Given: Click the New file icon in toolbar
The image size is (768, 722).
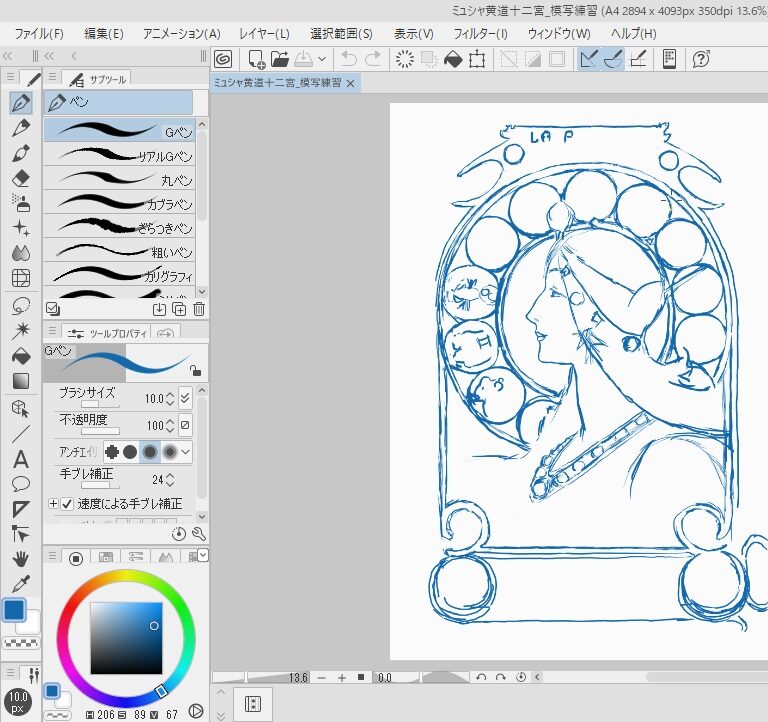Looking at the screenshot, I should coord(256,59).
